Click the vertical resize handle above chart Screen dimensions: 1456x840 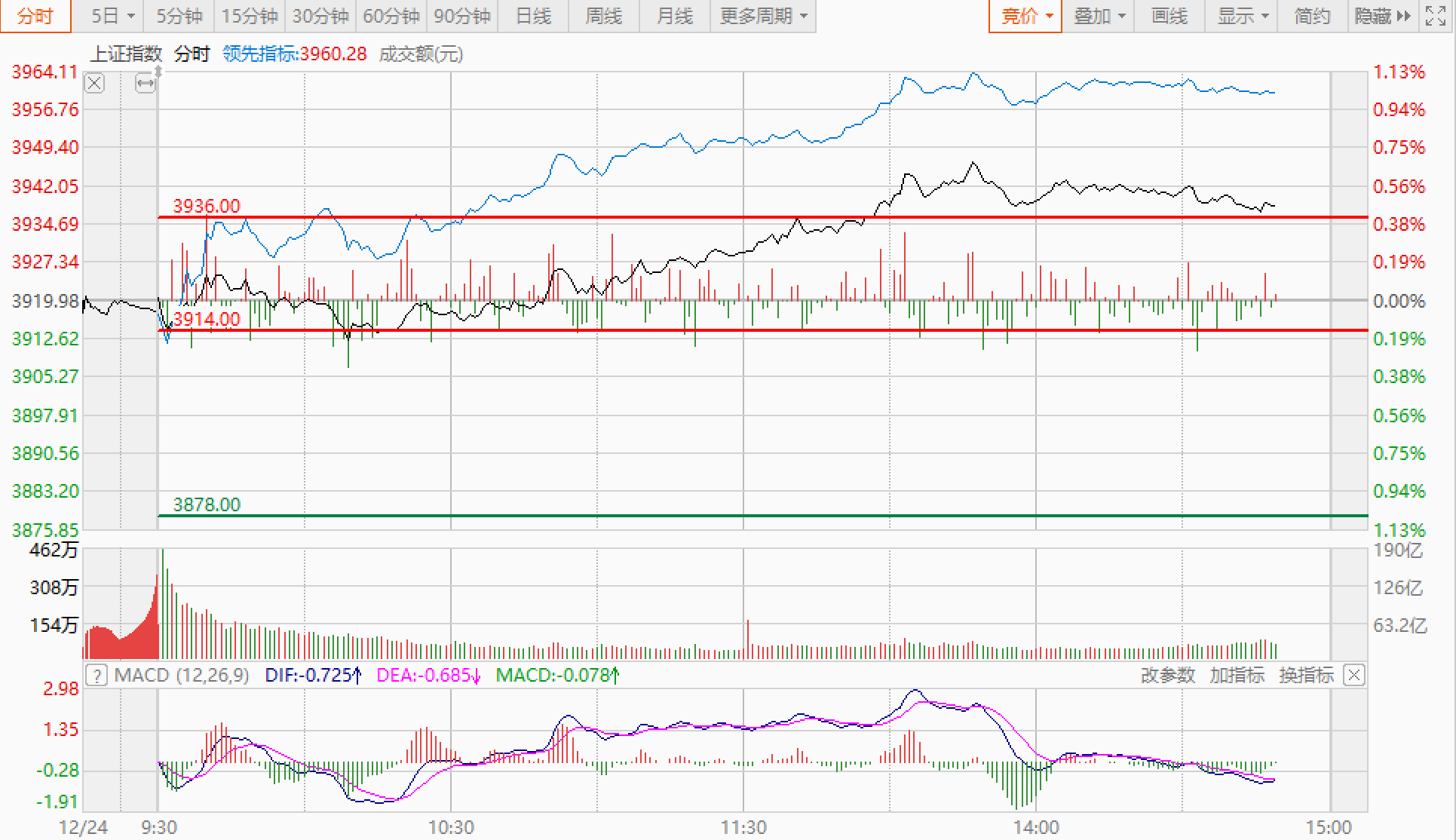(x=158, y=72)
